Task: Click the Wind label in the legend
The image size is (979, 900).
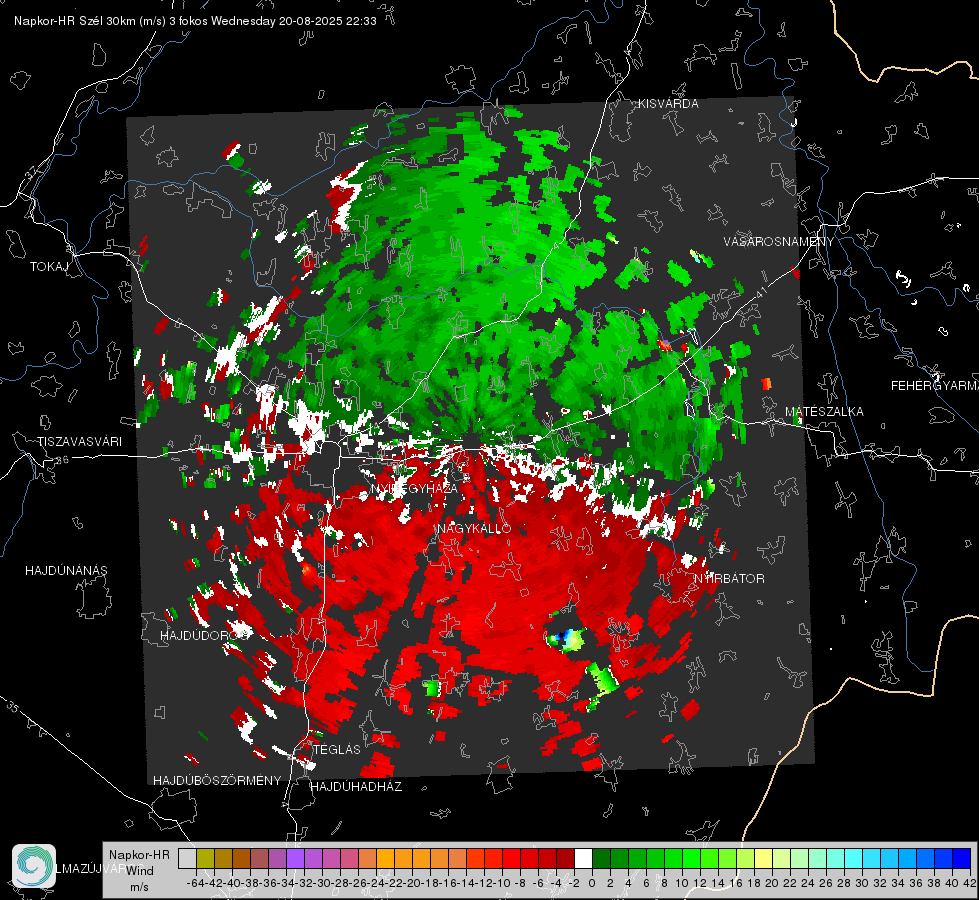Action: point(140,871)
